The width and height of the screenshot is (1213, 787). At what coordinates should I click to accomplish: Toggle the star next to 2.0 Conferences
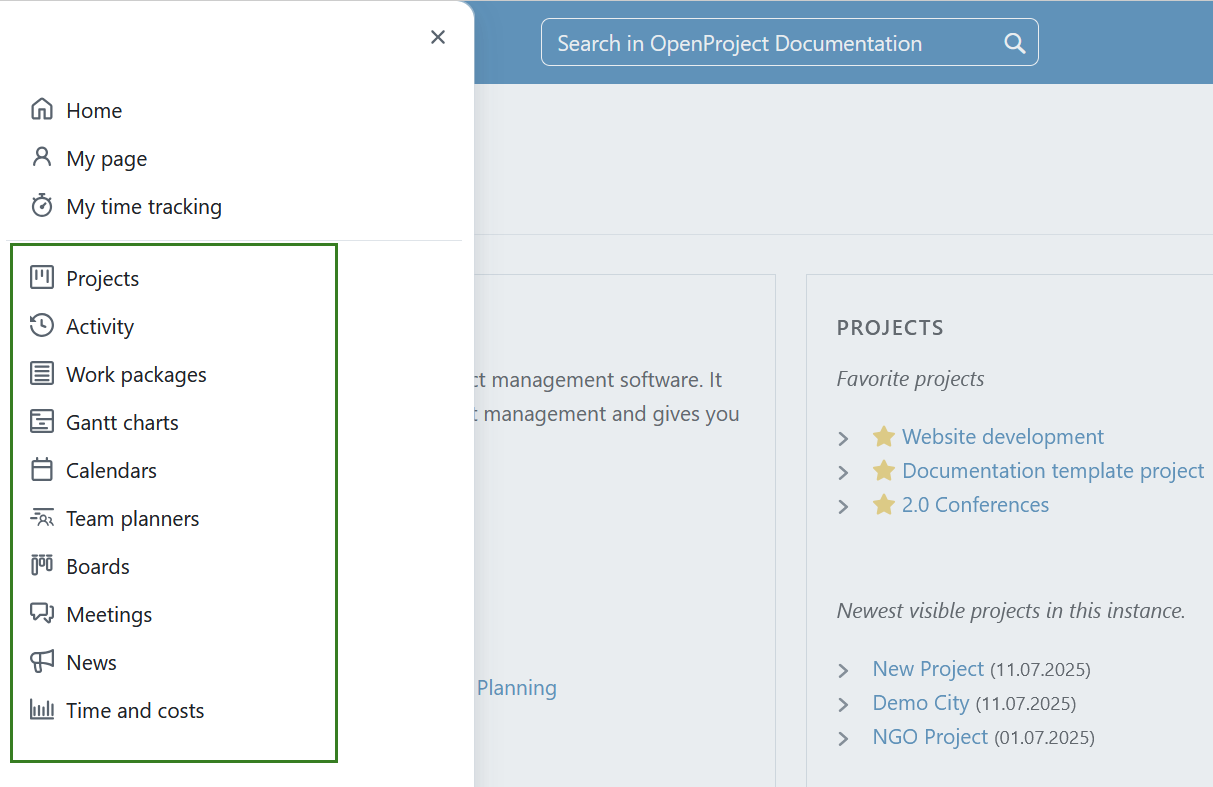[x=882, y=504]
